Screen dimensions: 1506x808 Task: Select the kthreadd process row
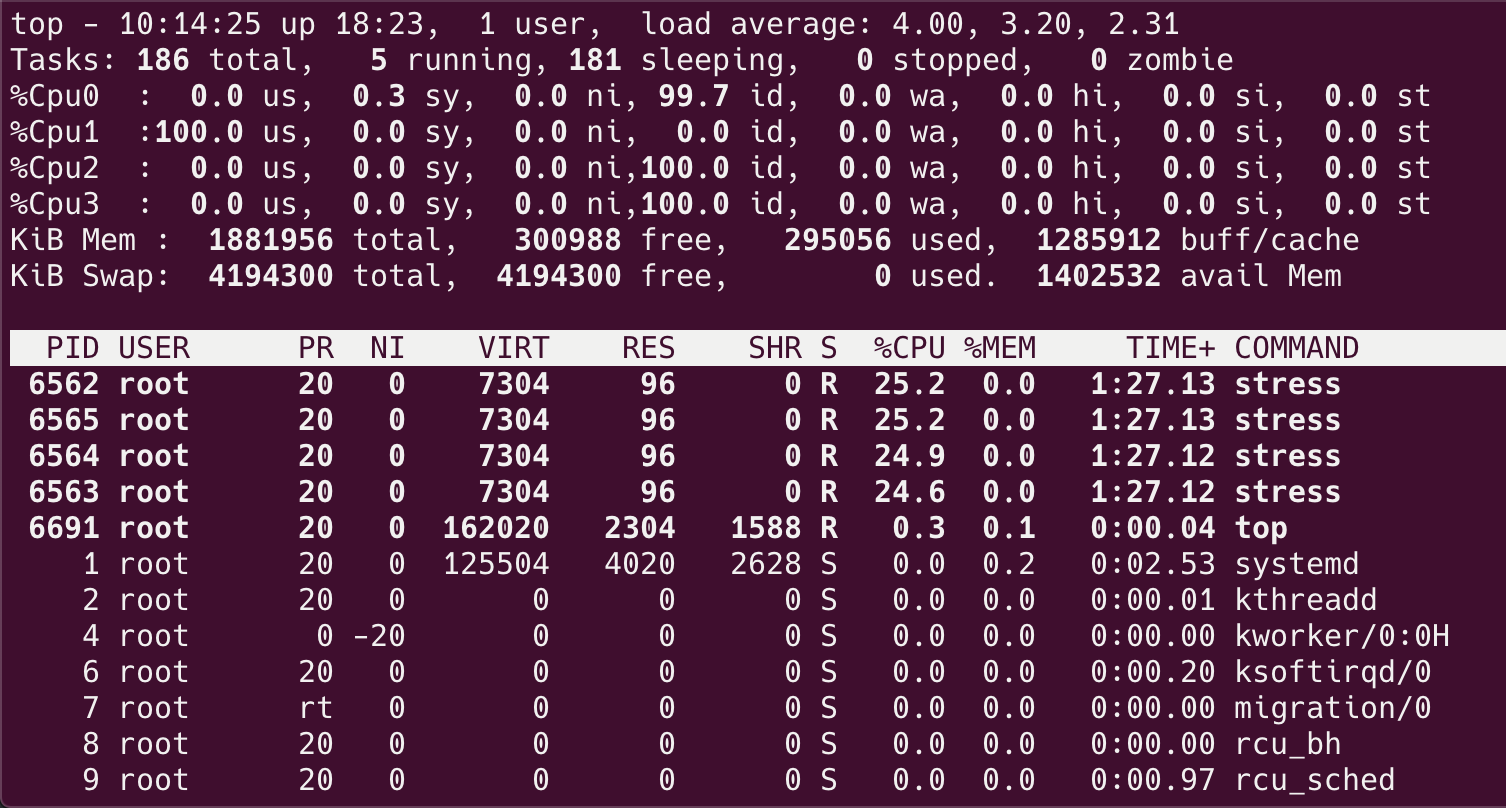(600, 599)
